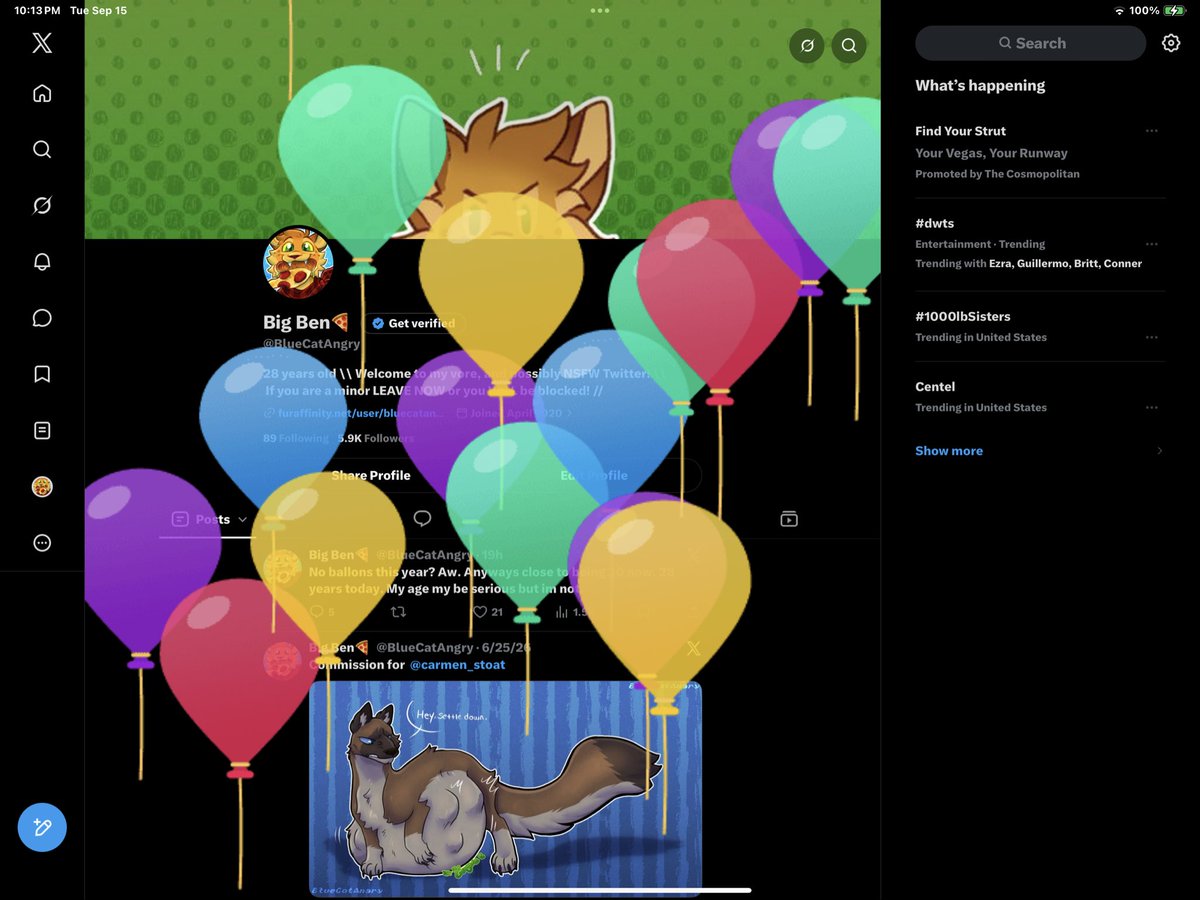1200x900 pixels.
Task: Open settings gear next to Search field
Action: point(1171,43)
